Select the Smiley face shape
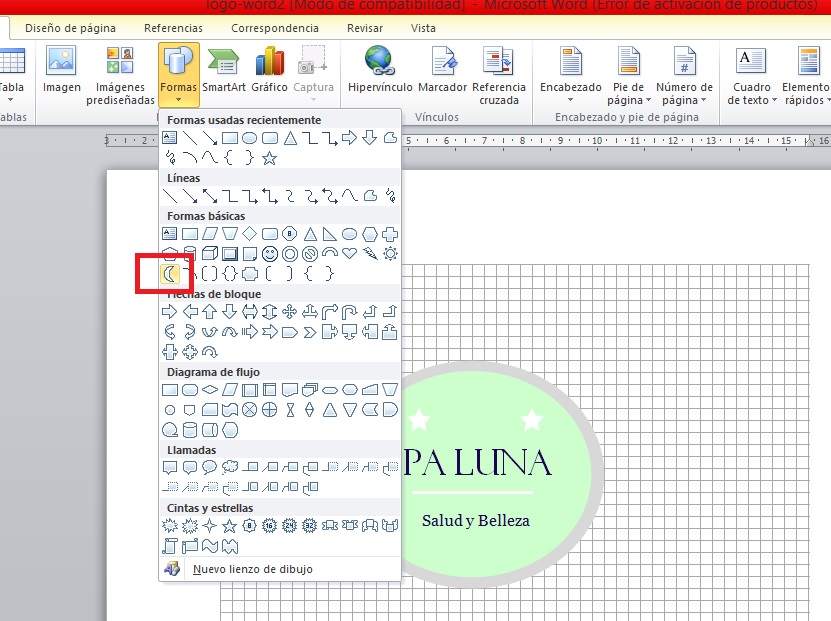The height and width of the screenshot is (621, 831). click(x=270, y=253)
